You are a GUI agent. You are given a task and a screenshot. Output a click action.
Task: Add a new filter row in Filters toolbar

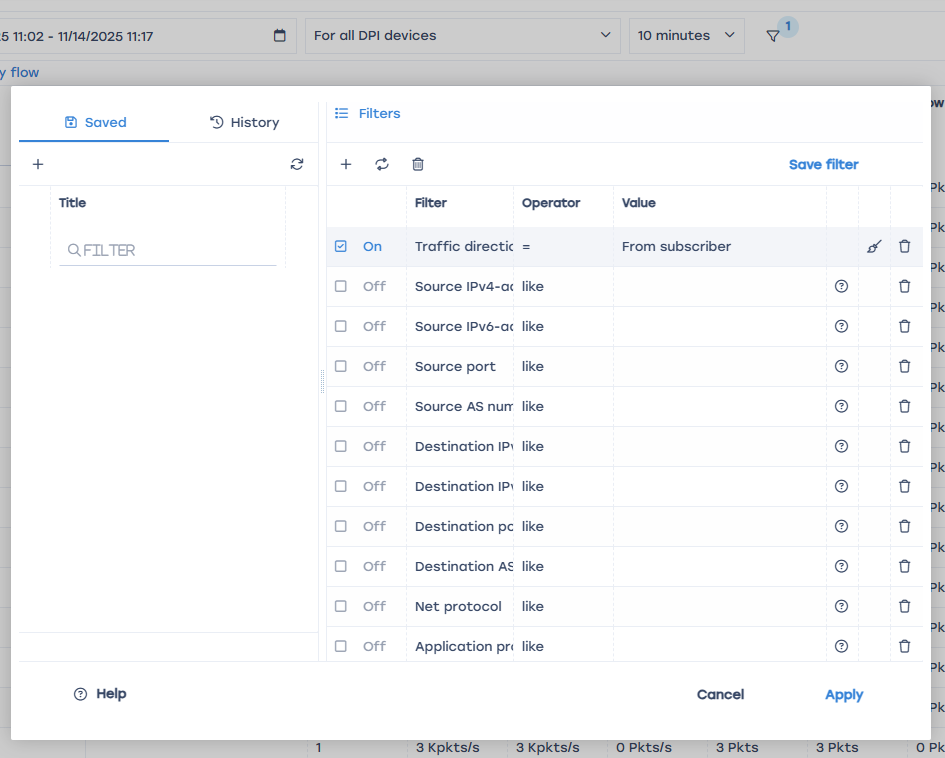[346, 164]
